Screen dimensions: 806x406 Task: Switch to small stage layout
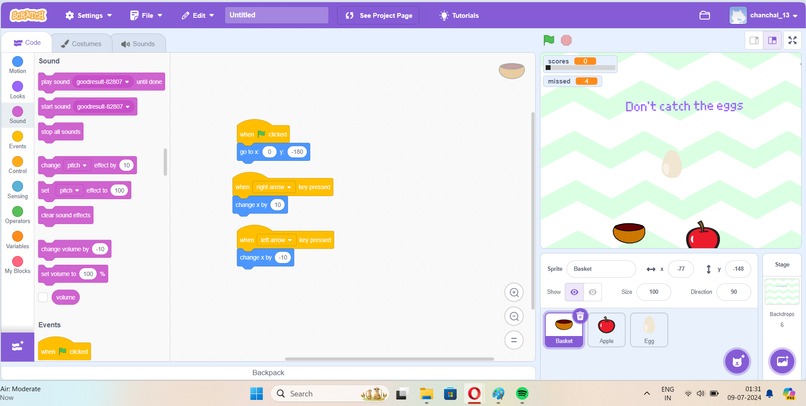pos(754,41)
